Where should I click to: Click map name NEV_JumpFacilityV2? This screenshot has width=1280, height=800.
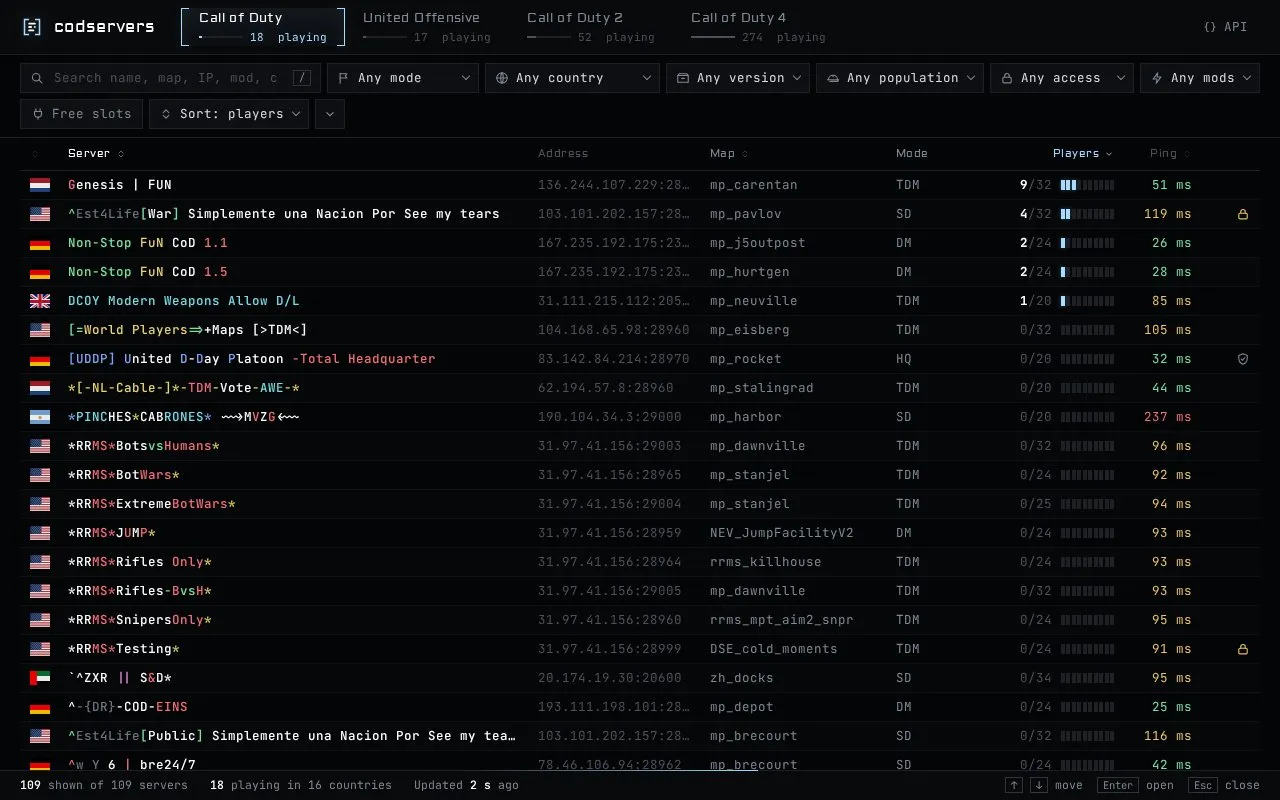pyautogui.click(x=782, y=533)
